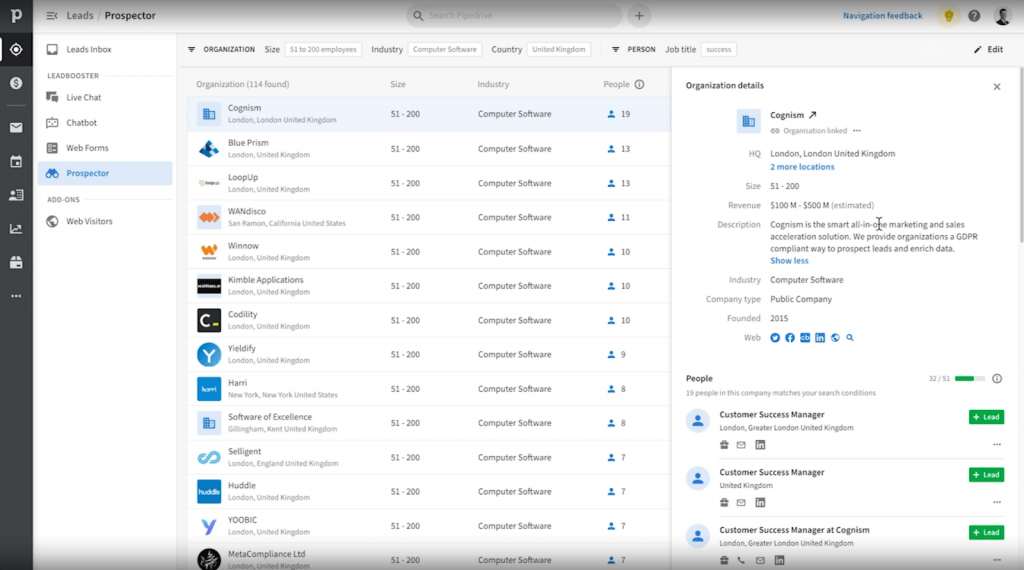Screen dimensions: 1024x570
Task: Collapse the sidebar menu toggle icon
Action: click(x=52, y=16)
